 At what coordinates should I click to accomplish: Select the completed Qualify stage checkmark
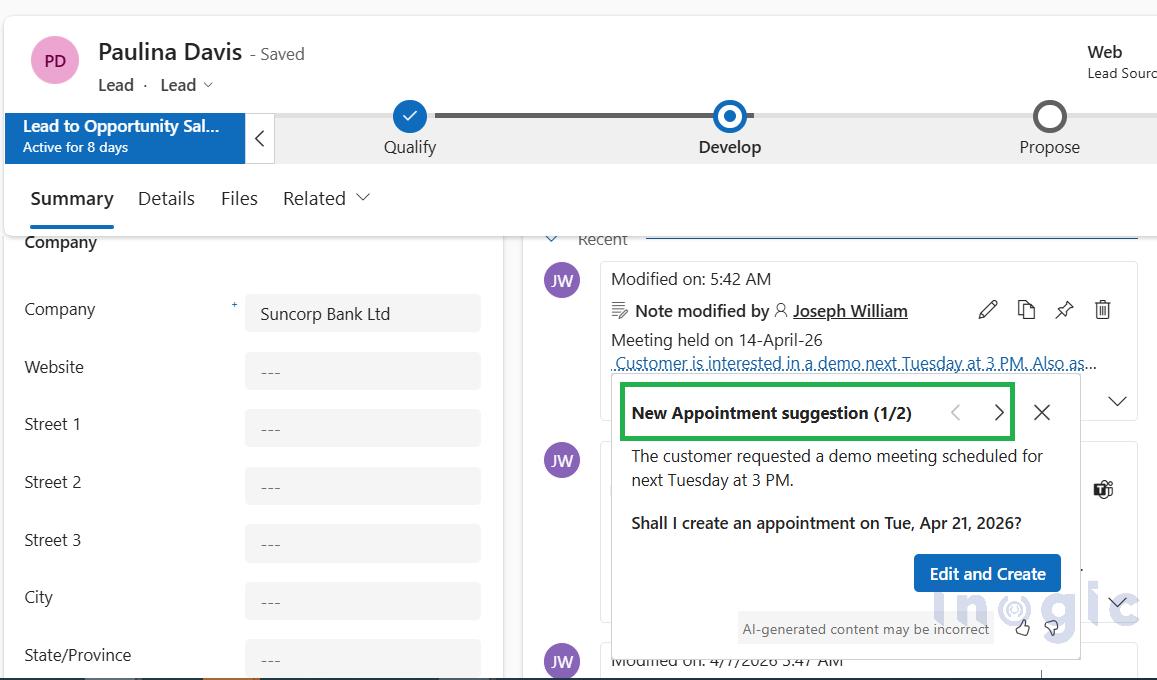tap(409, 116)
